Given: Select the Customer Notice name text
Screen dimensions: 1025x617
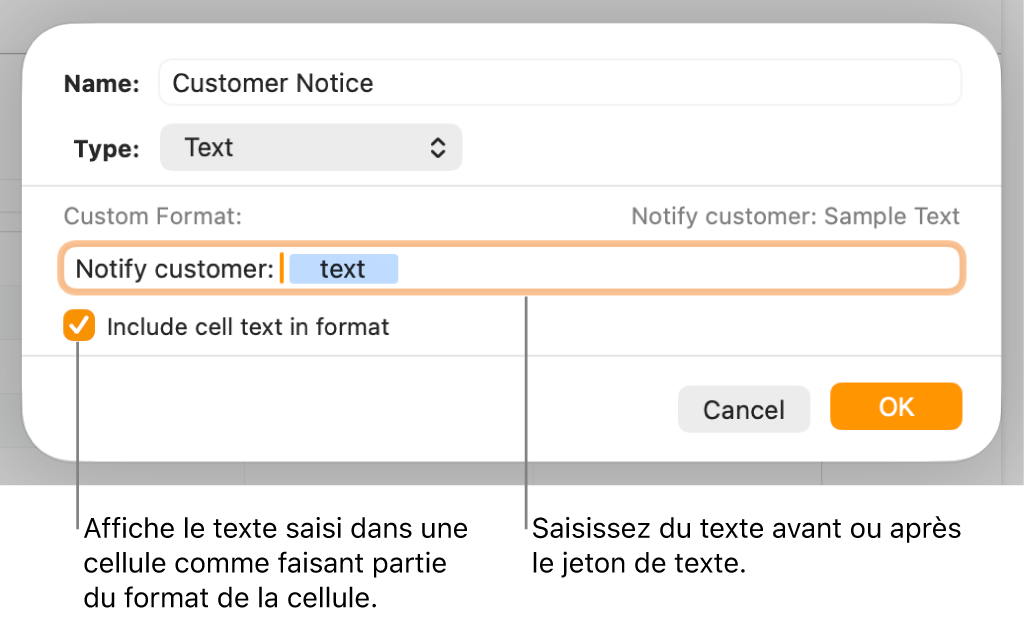Looking at the screenshot, I should [x=271, y=83].
